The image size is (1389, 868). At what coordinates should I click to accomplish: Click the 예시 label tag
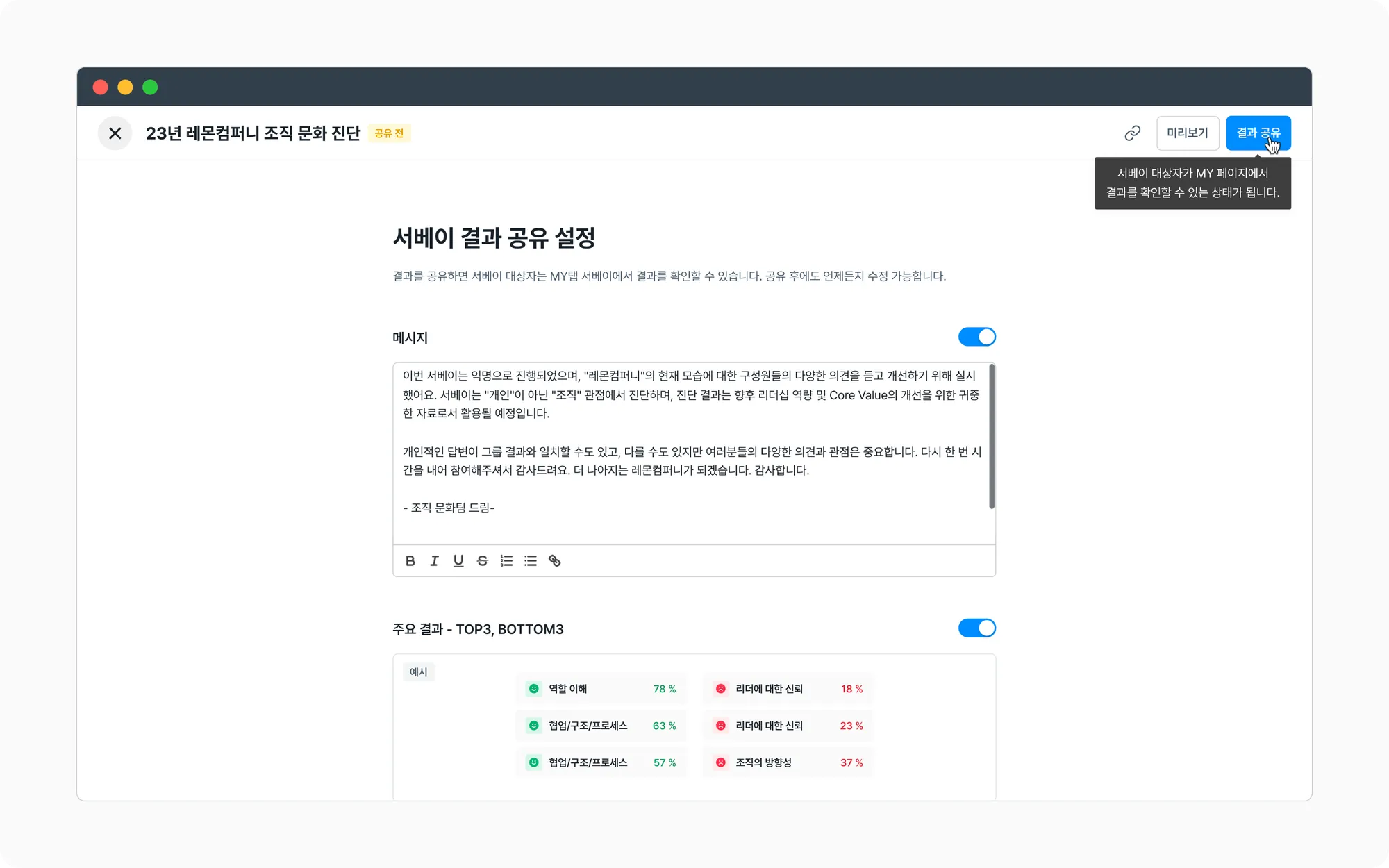click(419, 672)
